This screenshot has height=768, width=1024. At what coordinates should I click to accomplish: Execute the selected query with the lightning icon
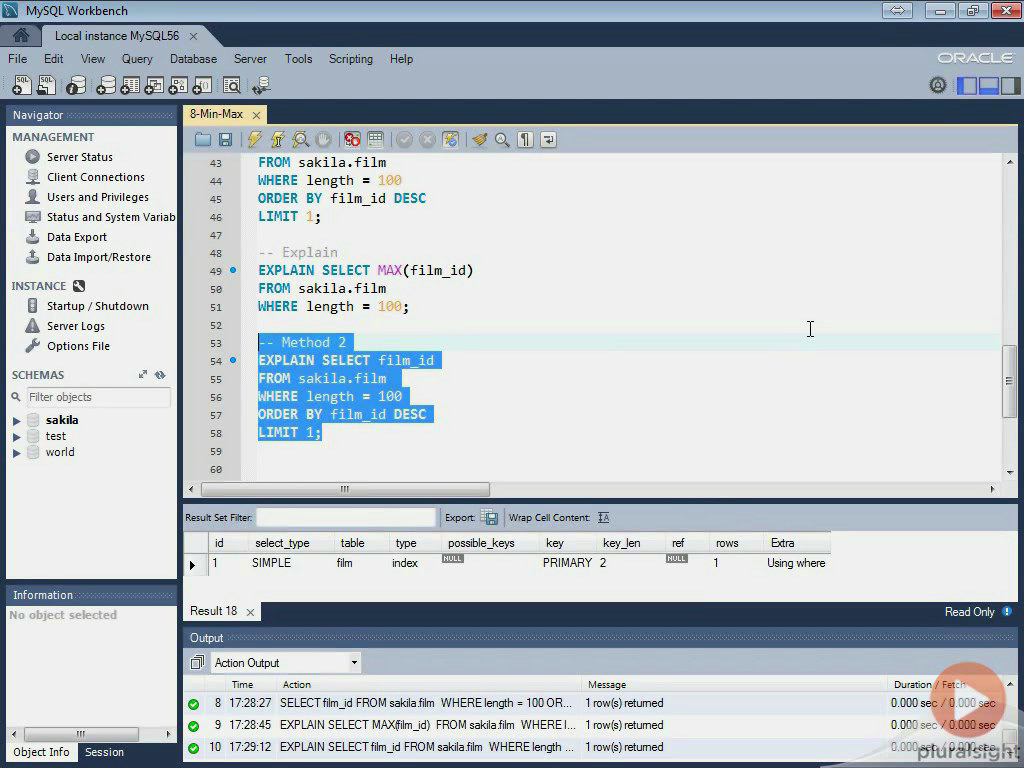[x=255, y=139]
